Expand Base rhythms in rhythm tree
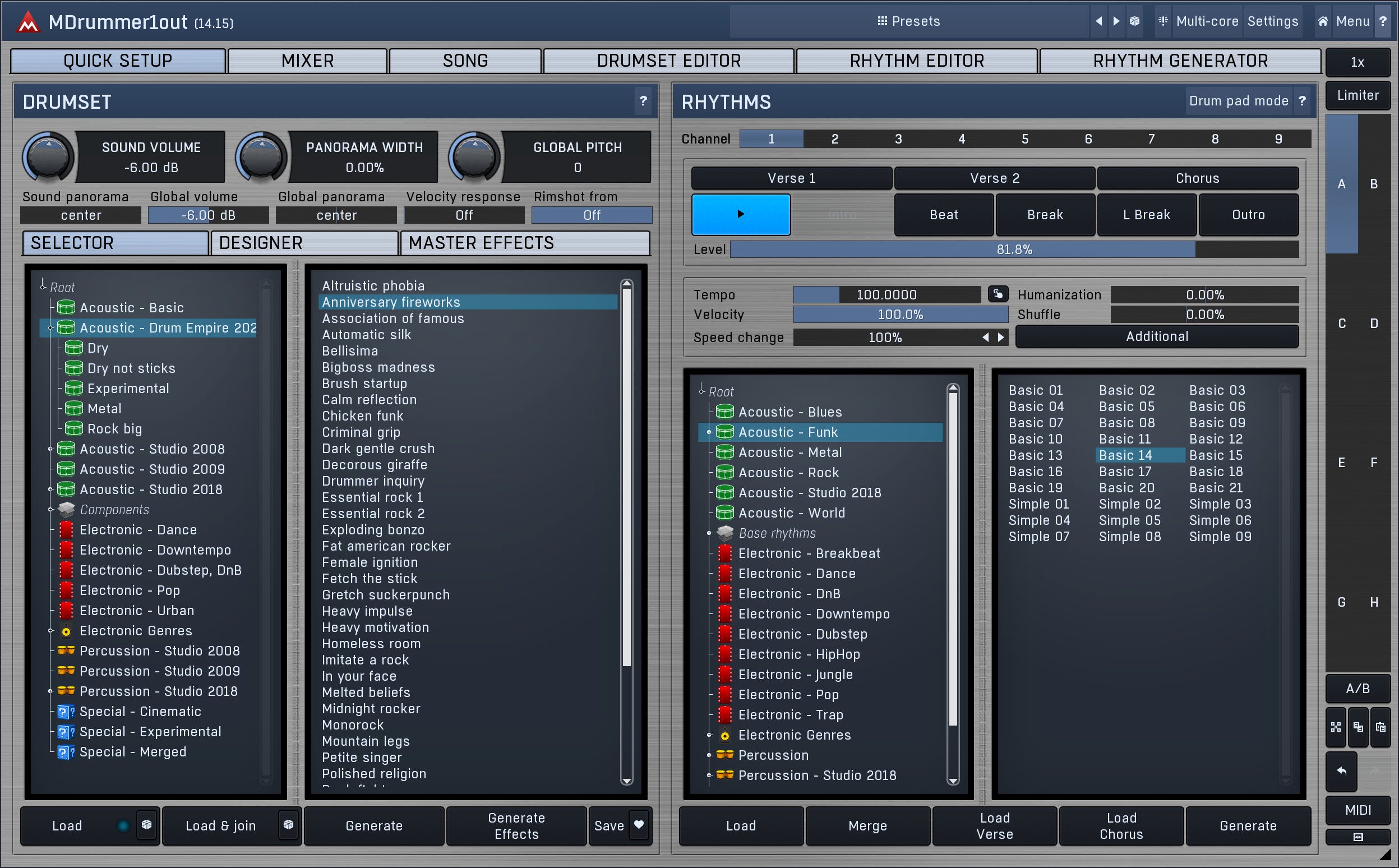1399x868 pixels. [709, 533]
